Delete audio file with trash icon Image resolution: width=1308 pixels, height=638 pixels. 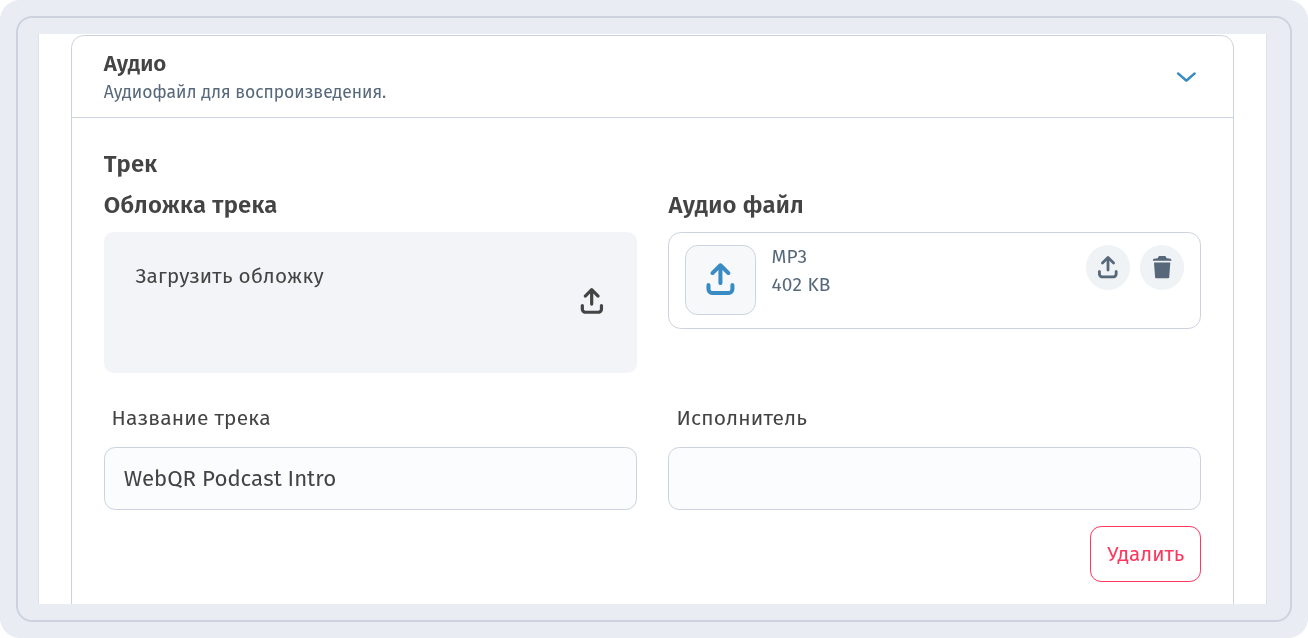point(1162,268)
